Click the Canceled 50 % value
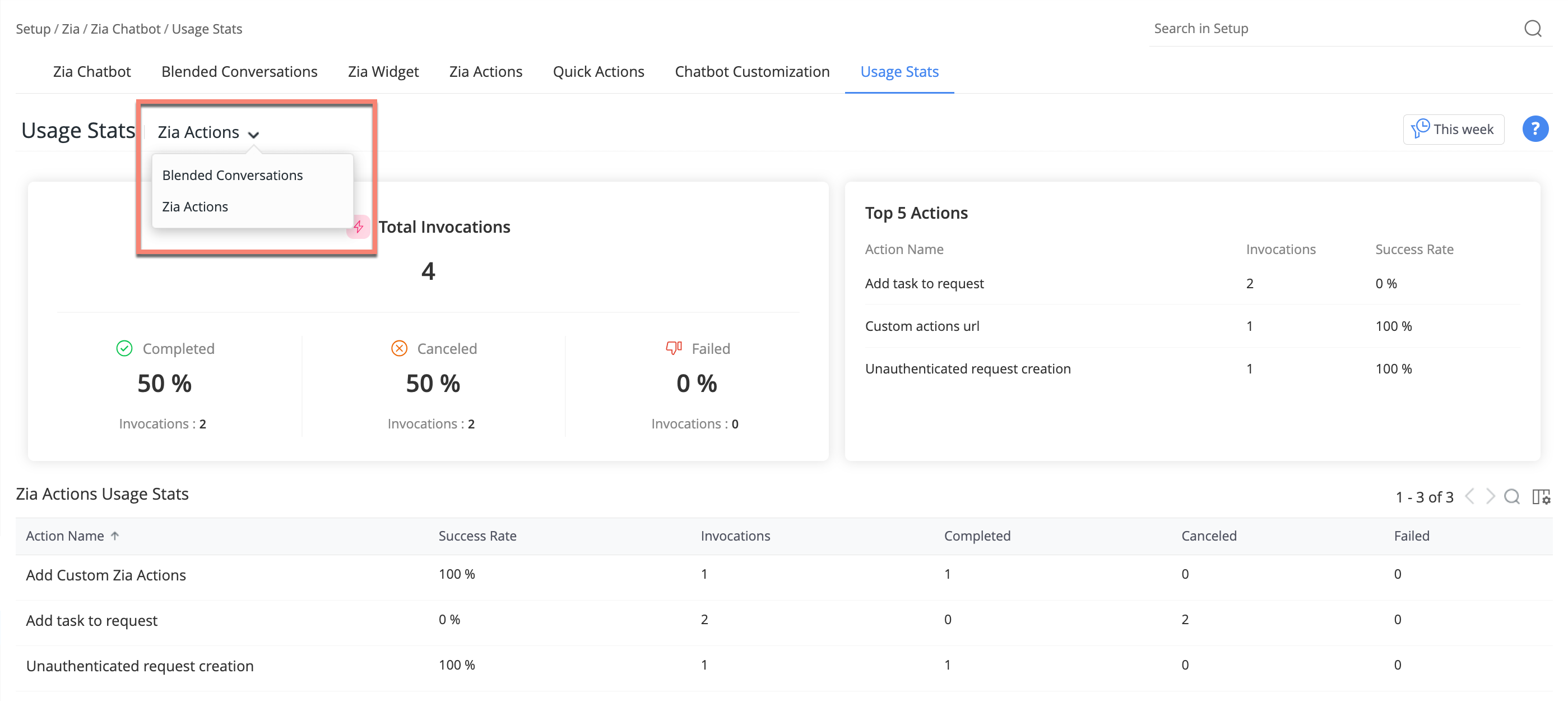Image resolution: width=1568 pixels, height=701 pixels. coord(433,384)
